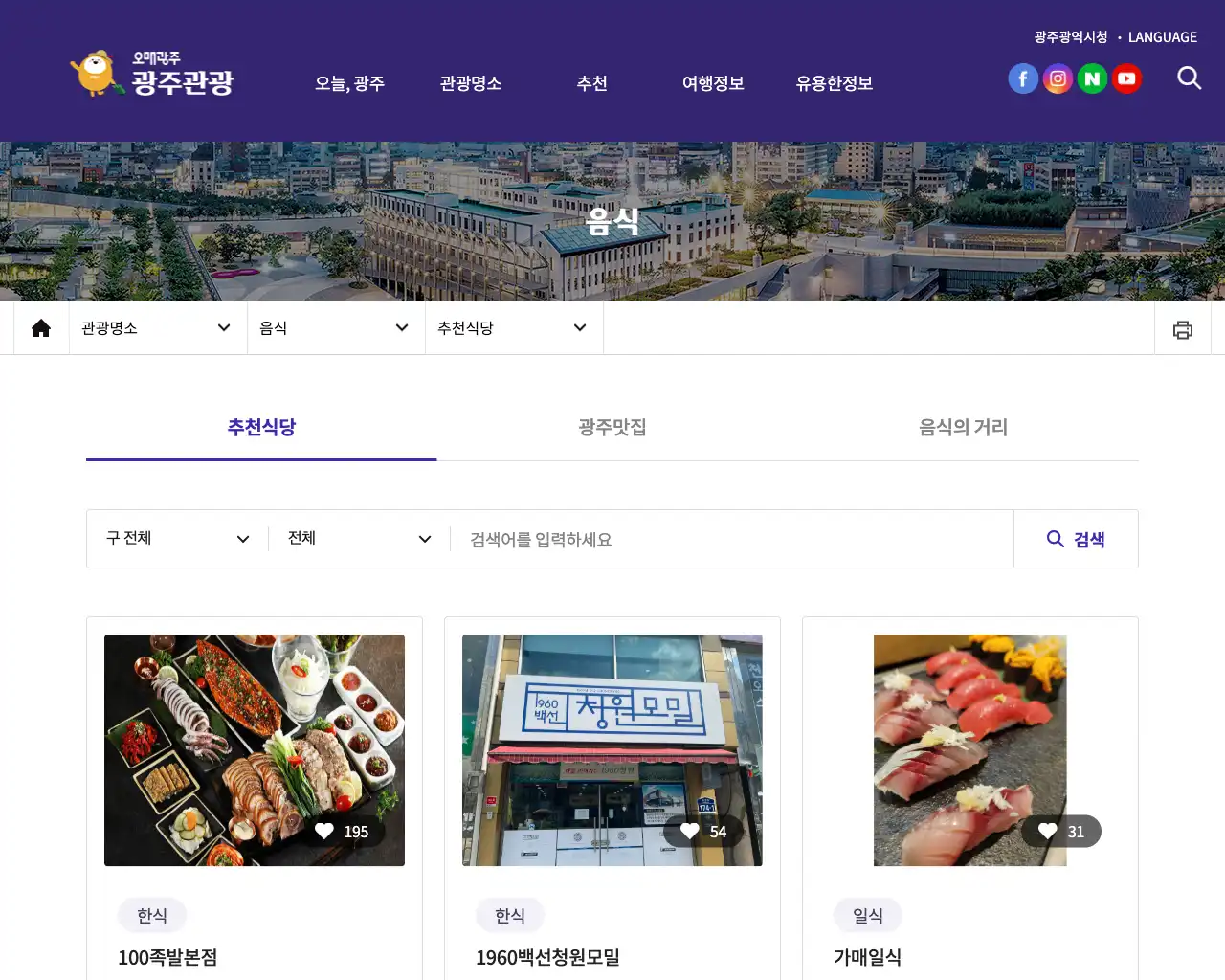The width and height of the screenshot is (1225, 980).
Task: Like 가매일식 with heart 31
Action: point(1061,832)
